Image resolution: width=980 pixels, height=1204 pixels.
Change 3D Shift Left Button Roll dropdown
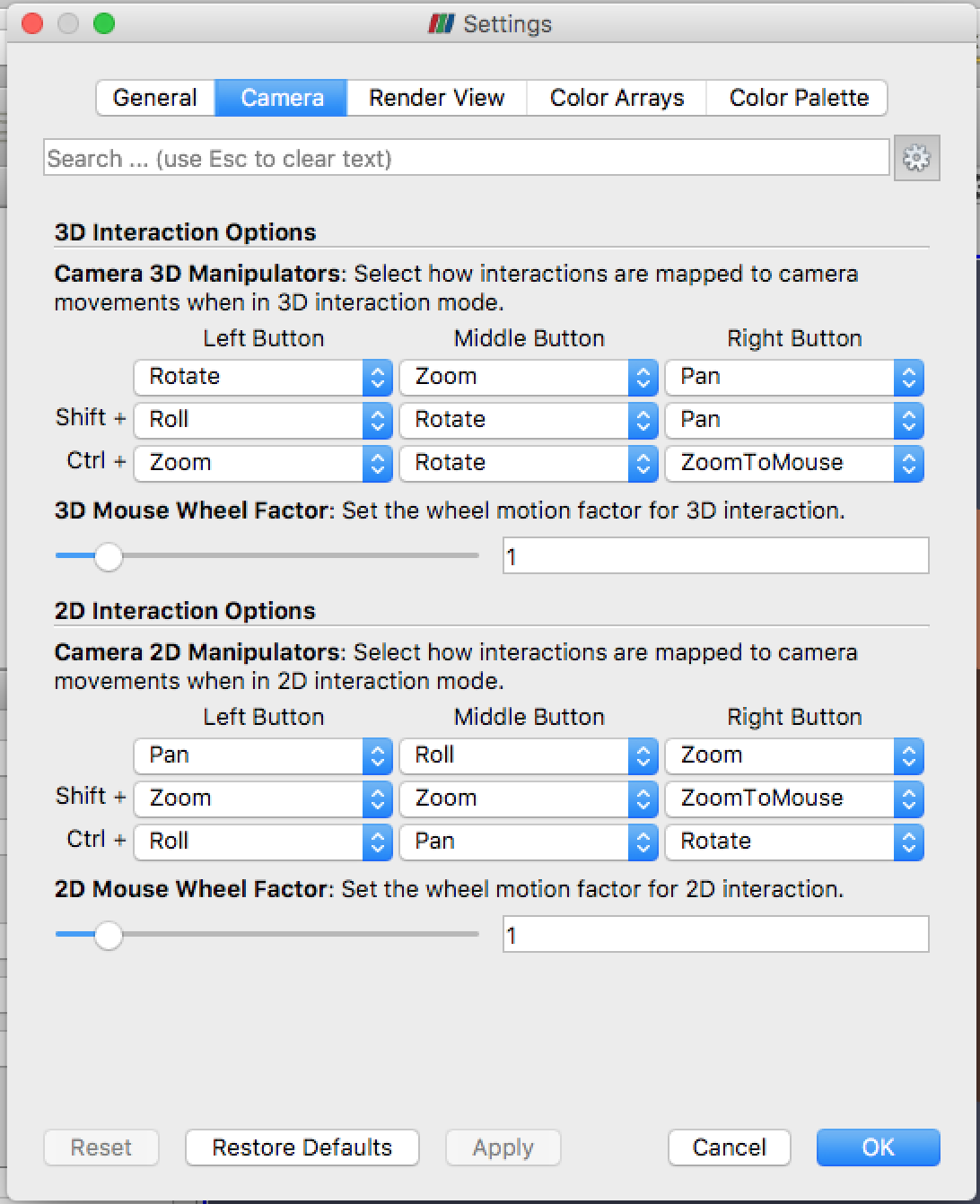click(262, 420)
